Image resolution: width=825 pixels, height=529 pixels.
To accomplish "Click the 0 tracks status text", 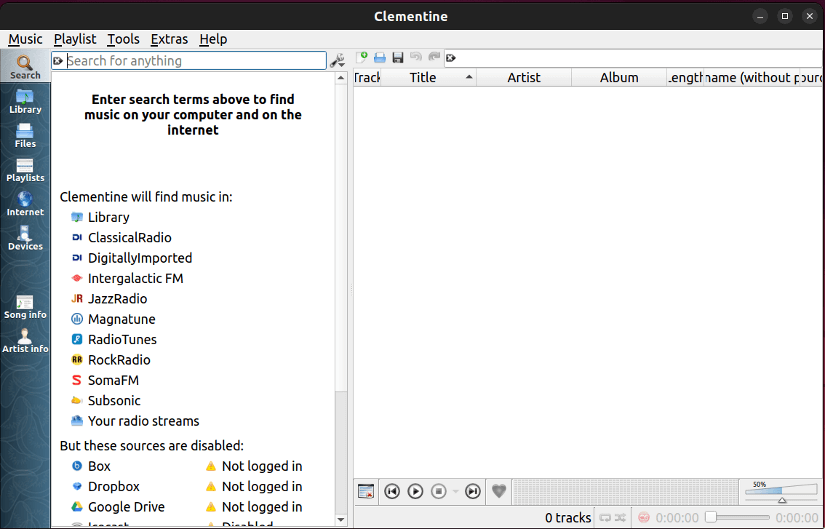I will click(568, 518).
